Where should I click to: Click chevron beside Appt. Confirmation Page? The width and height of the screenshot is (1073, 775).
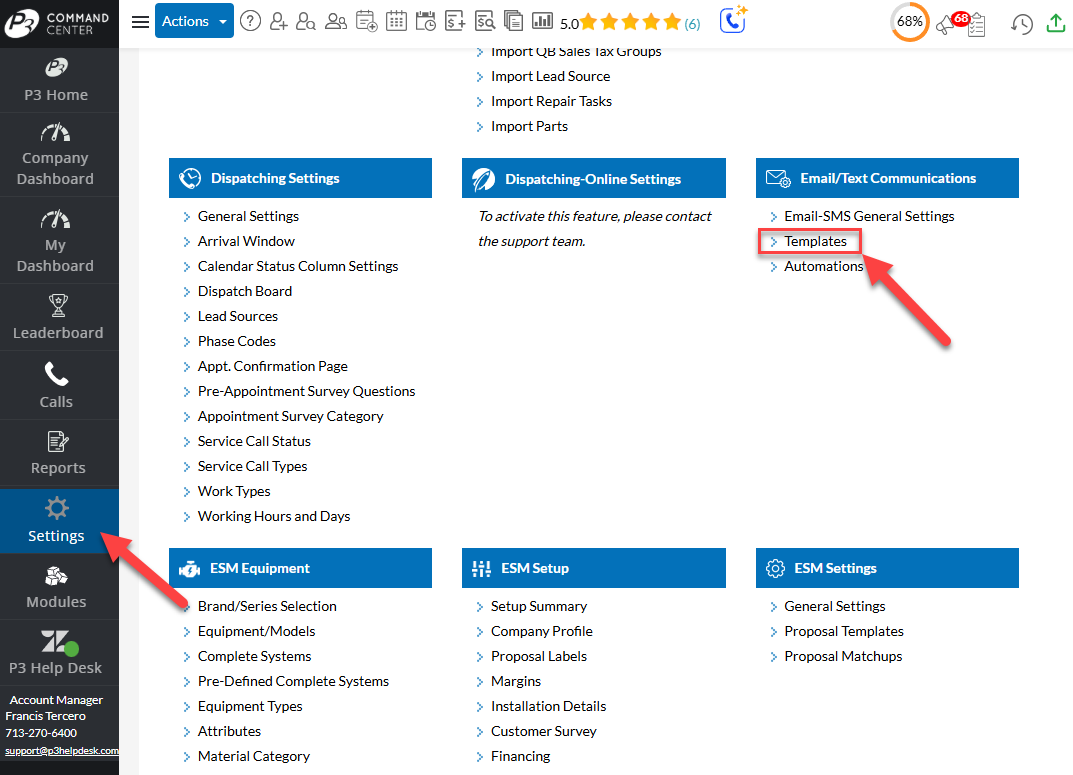[187, 367]
